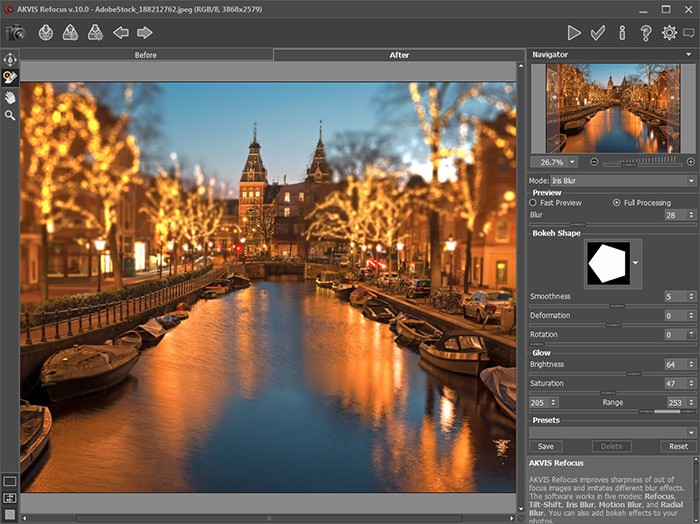The height and width of the screenshot is (524, 700).
Task: Switch to the After tab
Action: click(x=399, y=55)
